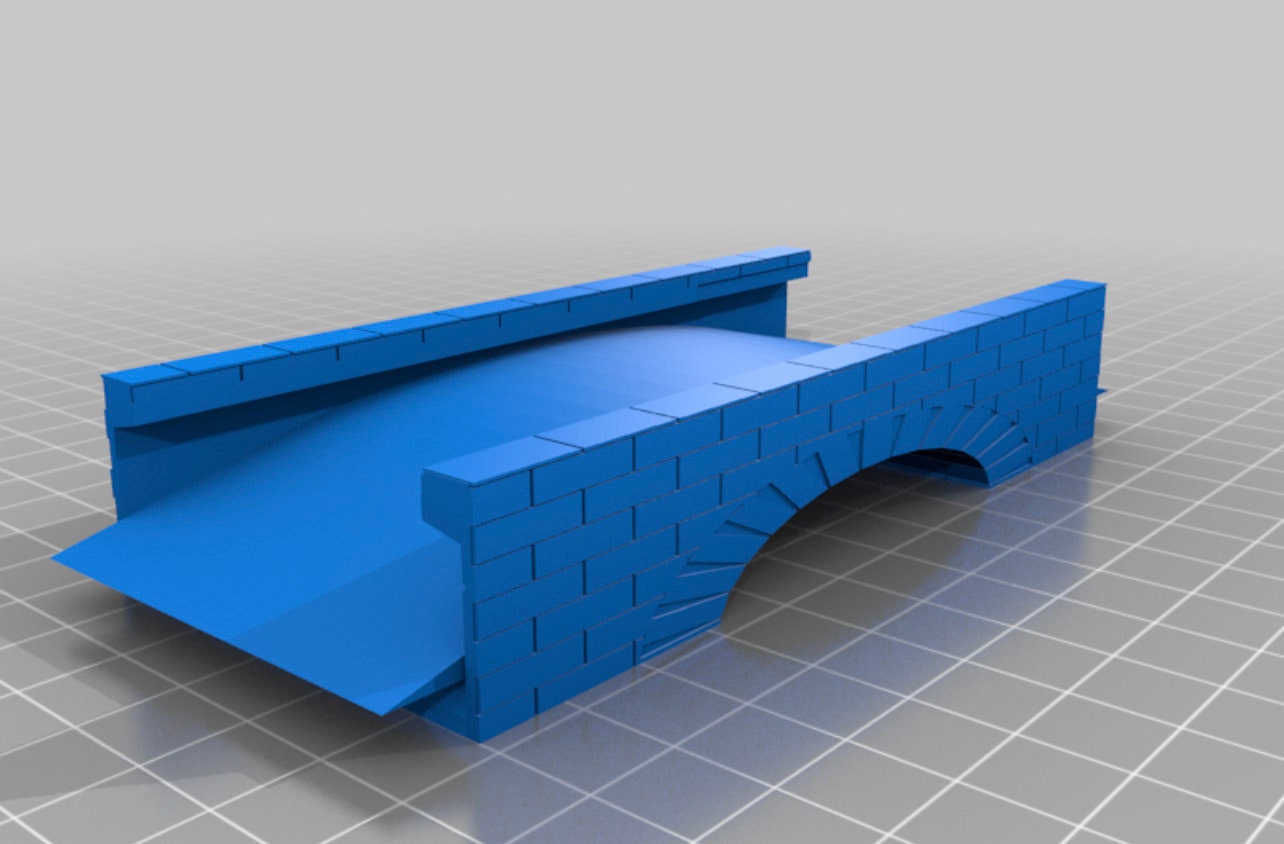Select the coping stones atop the rear wall
This screenshot has width=1284, height=844.
point(400,330)
